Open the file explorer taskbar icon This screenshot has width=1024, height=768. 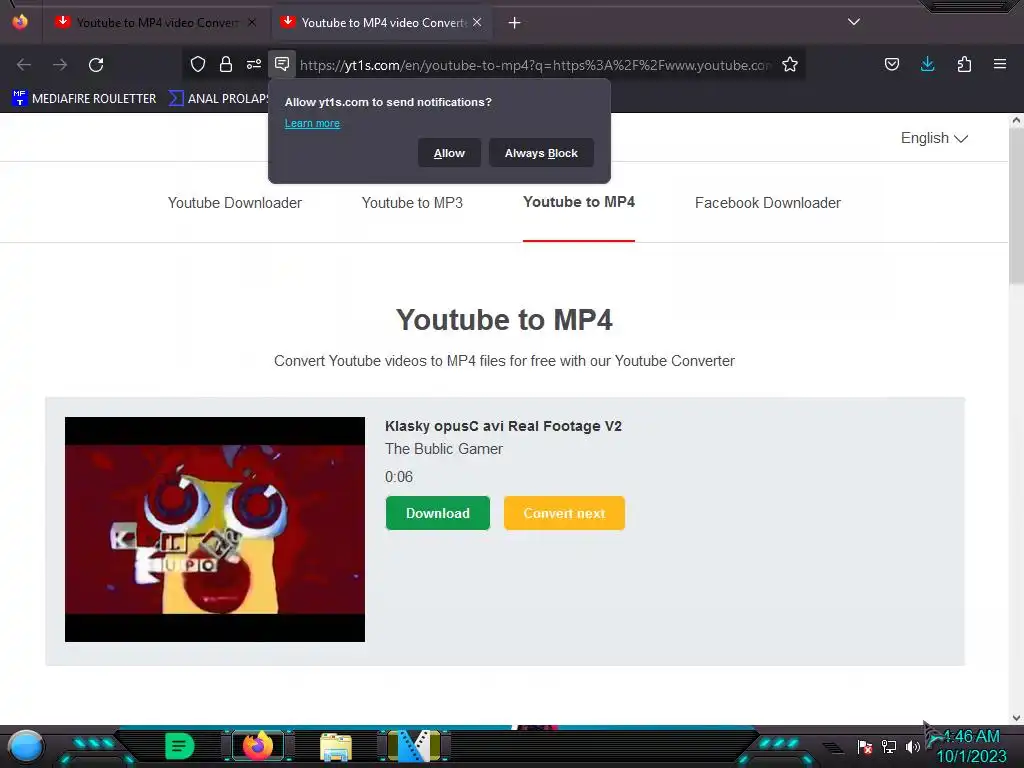336,747
